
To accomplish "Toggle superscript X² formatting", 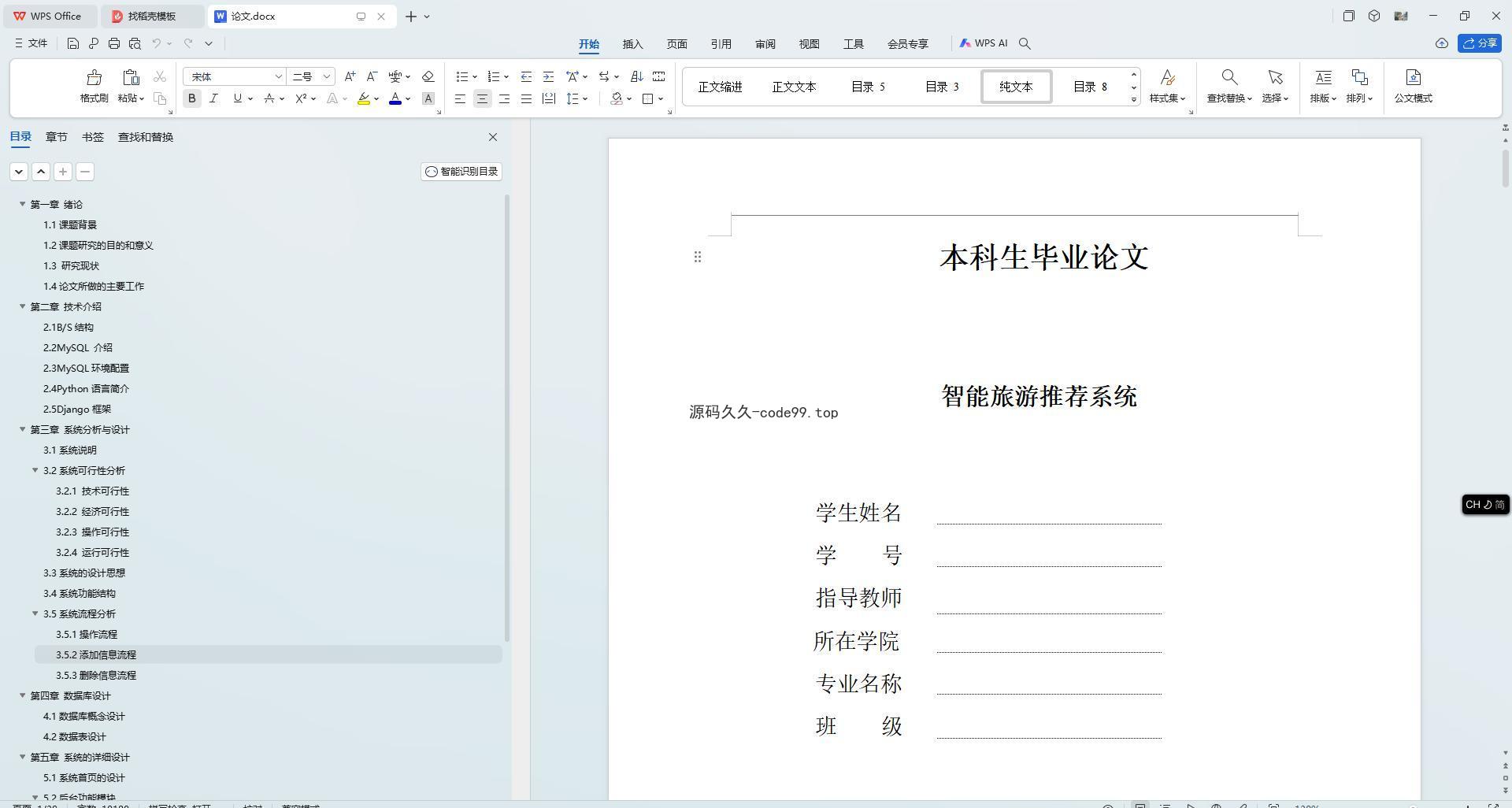I will coord(301,98).
